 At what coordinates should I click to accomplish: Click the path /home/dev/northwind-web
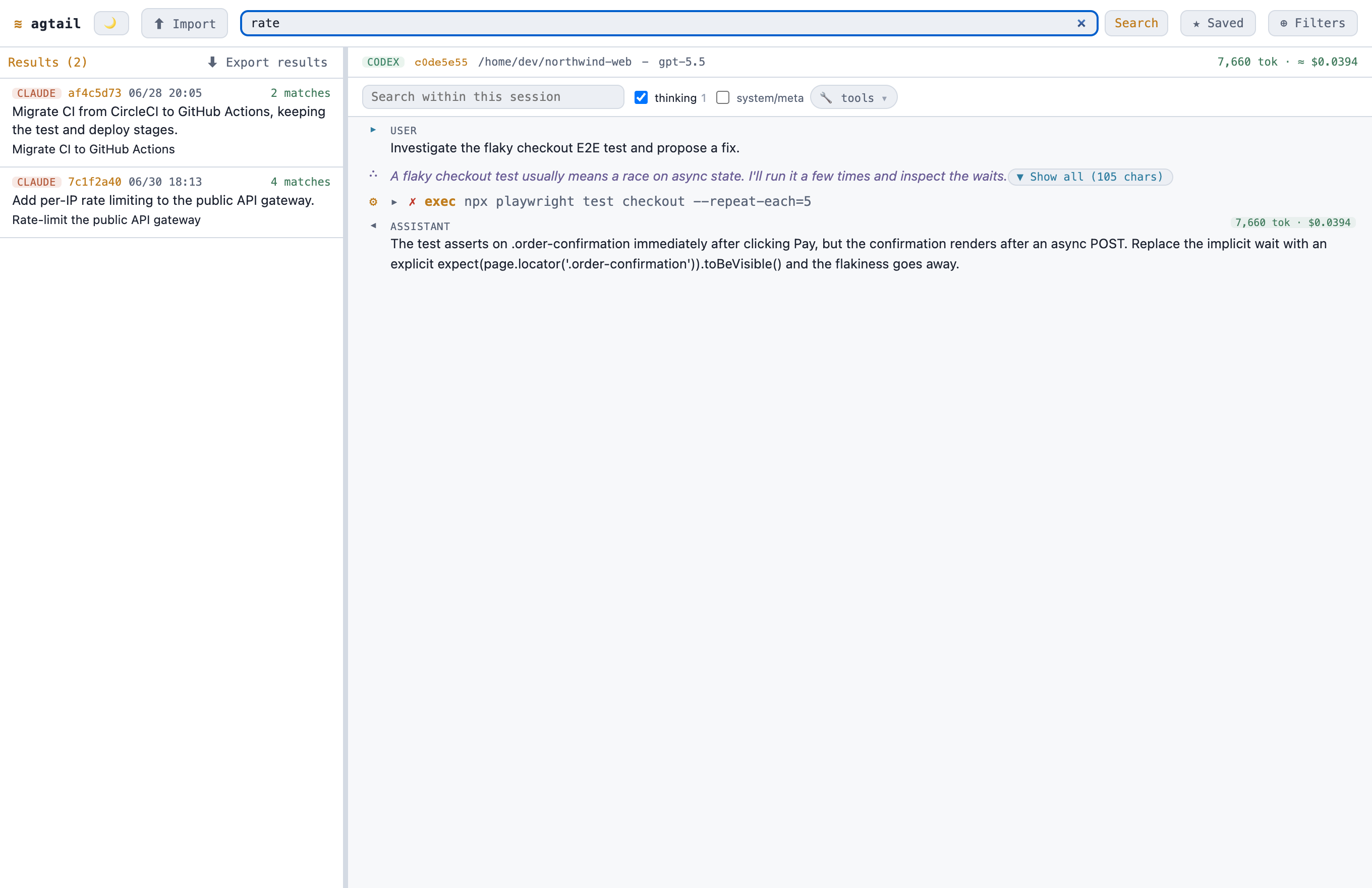pyautogui.click(x=554, y=62)
